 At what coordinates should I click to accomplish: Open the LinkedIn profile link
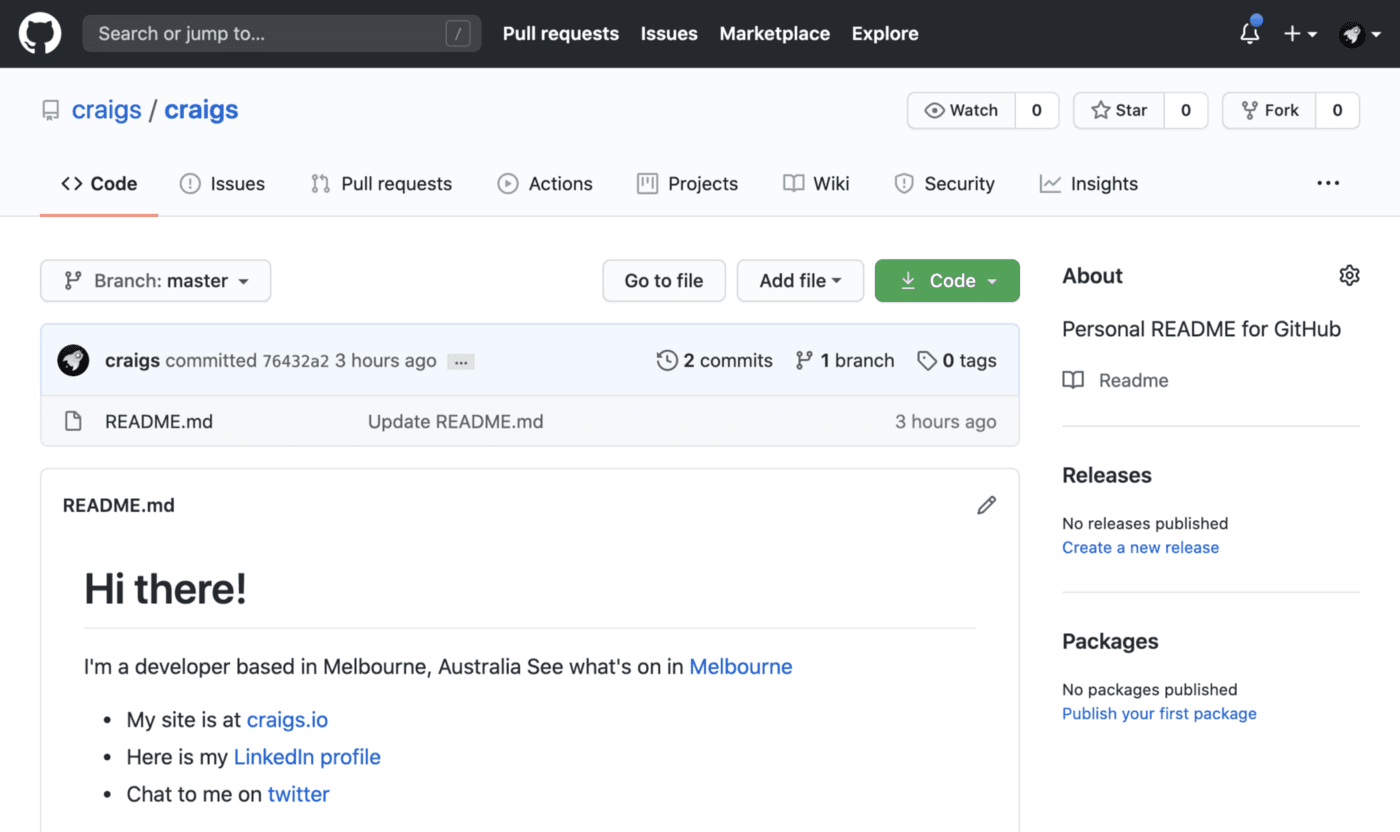(307, 757)
